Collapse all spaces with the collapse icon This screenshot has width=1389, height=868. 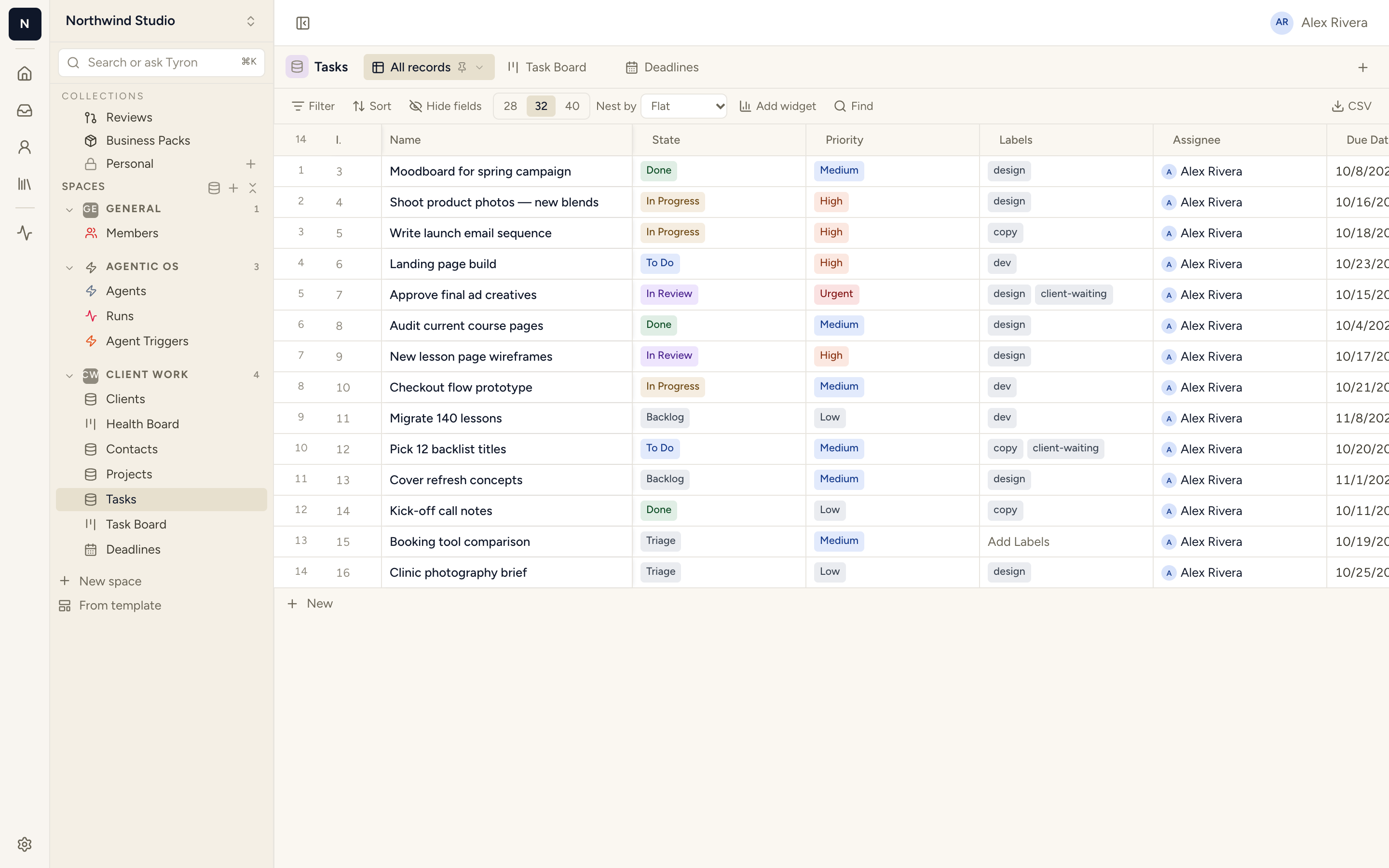click(x=253, y=188)
